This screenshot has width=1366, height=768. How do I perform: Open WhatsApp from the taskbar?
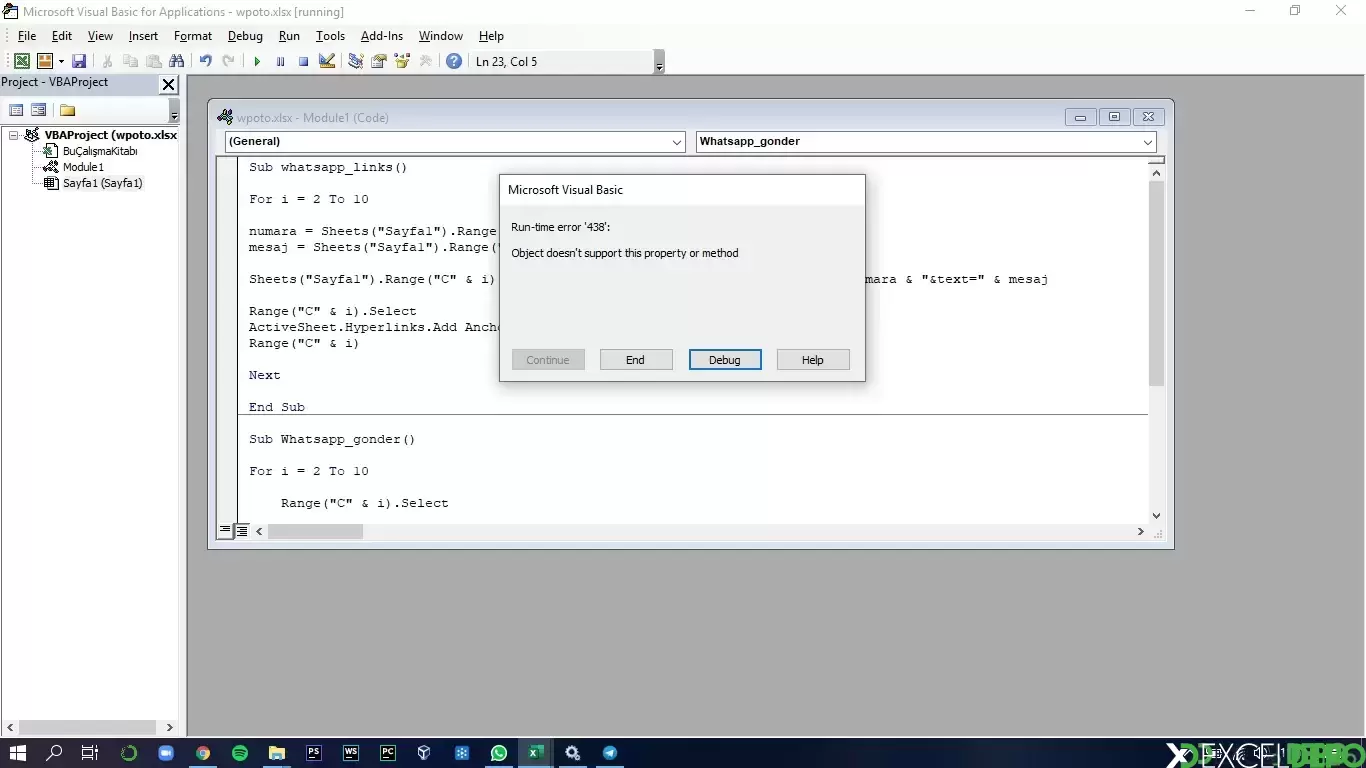pos(498,753)
